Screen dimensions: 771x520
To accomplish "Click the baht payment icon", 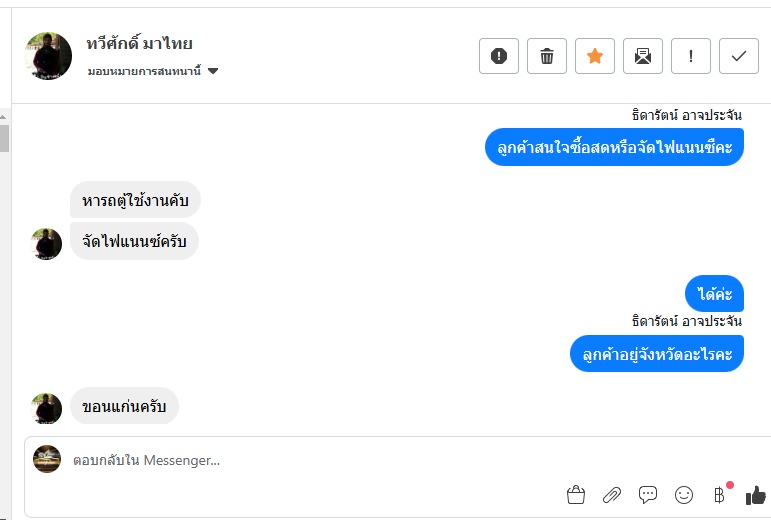I will 719,494.
